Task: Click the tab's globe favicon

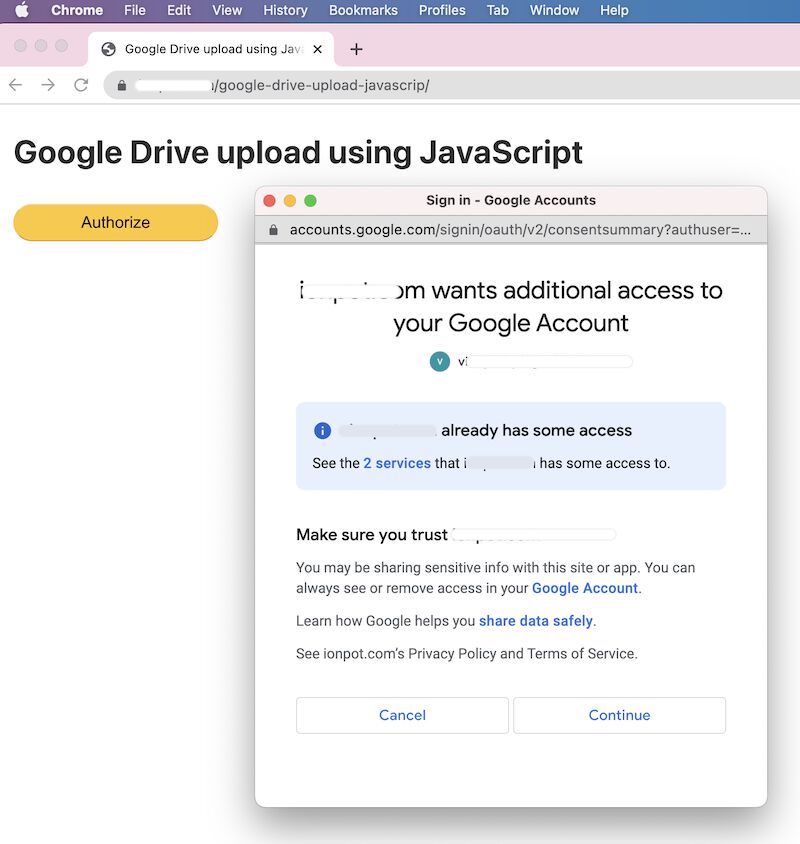Action: tap(109, 49)
